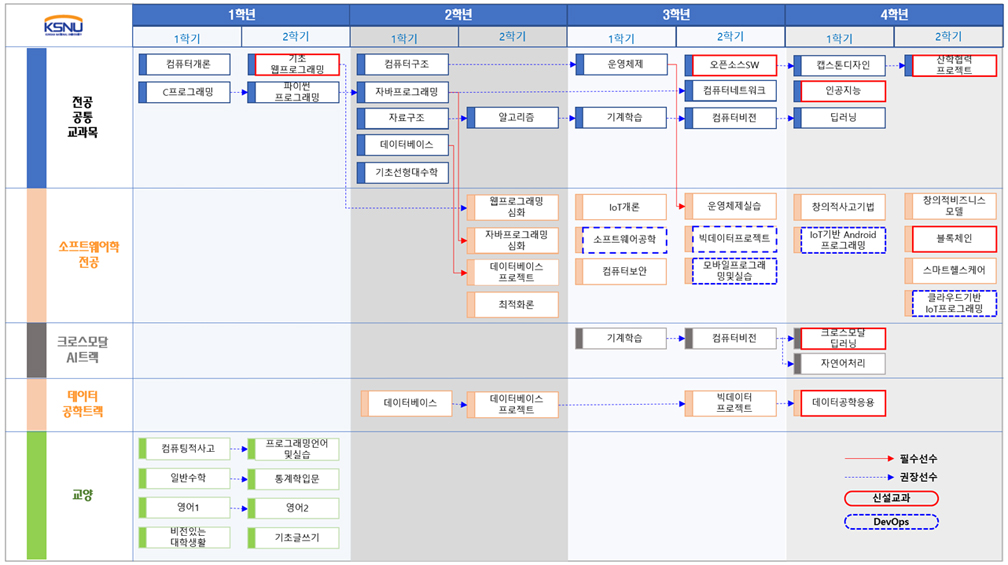Select the 블록체인 course box
This screenshot has height=565, width=1008.
950,238
